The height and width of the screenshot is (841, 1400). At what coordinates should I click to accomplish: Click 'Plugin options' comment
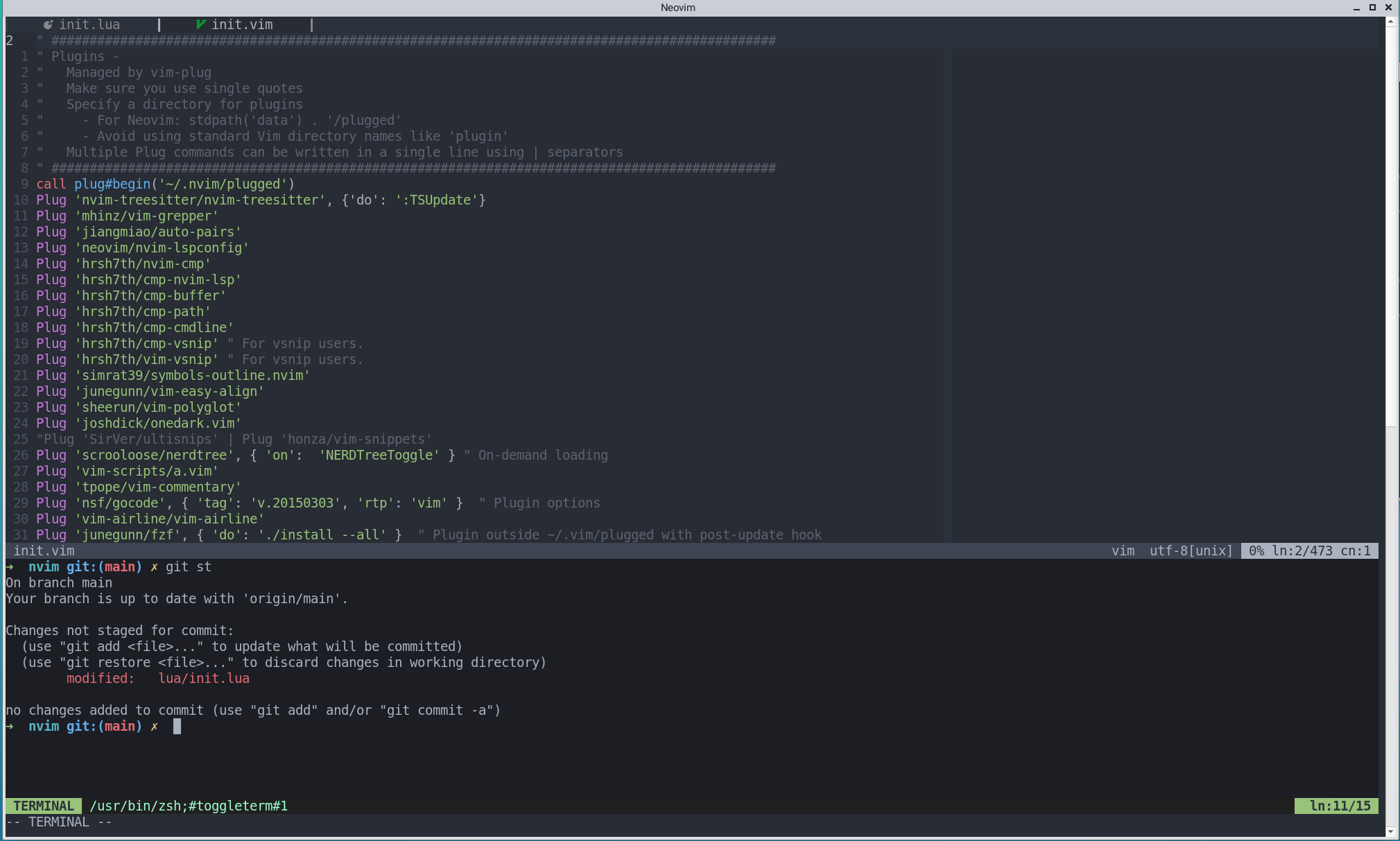(x=547, y=503)
